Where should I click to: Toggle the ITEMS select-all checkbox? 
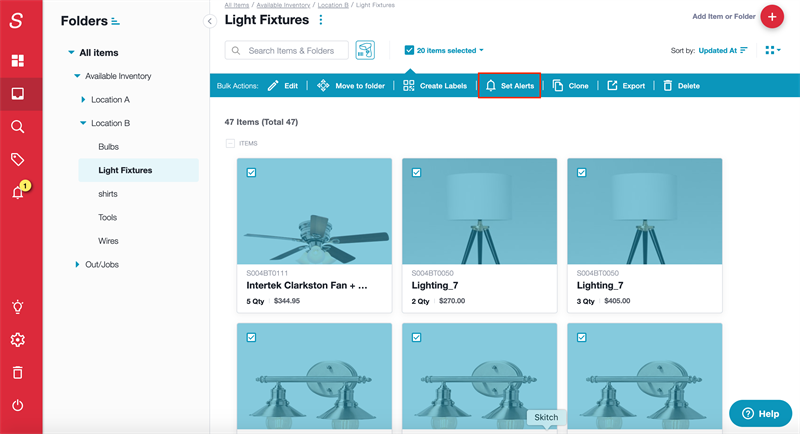[230, 143]
